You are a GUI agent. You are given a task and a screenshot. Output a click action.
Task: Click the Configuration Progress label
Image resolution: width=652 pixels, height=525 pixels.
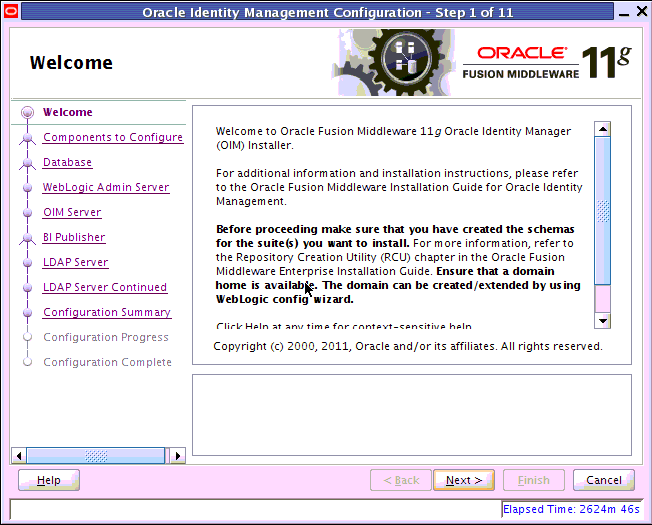coord(106,337)
